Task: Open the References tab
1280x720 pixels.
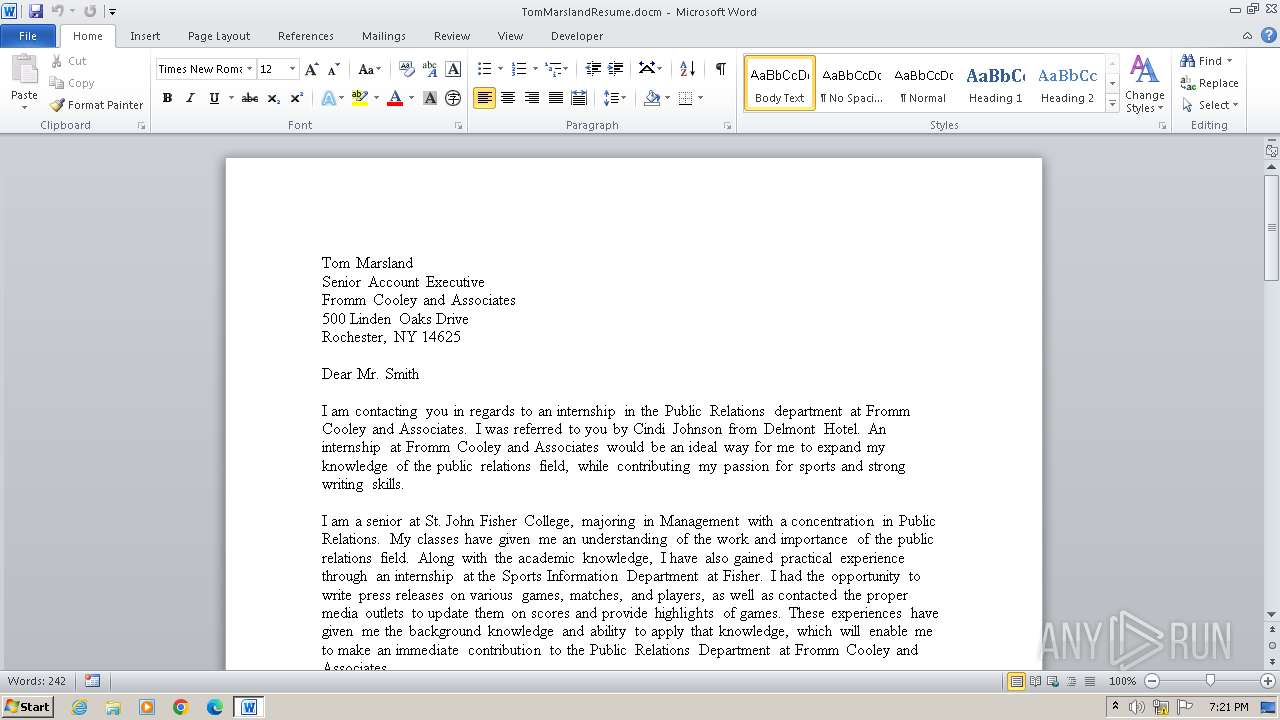Action: 306,36
